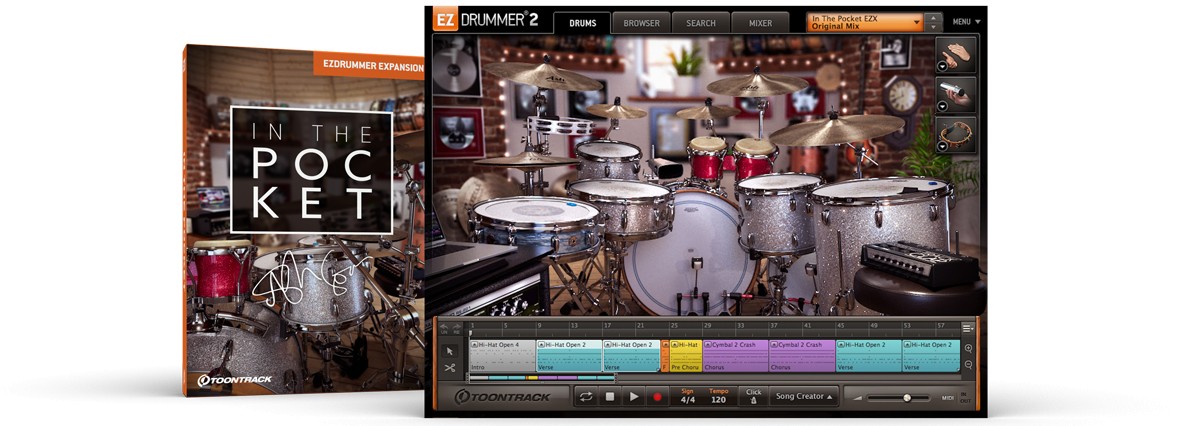
Task: Toggle loop playback
Action: (x=586, y=397)
